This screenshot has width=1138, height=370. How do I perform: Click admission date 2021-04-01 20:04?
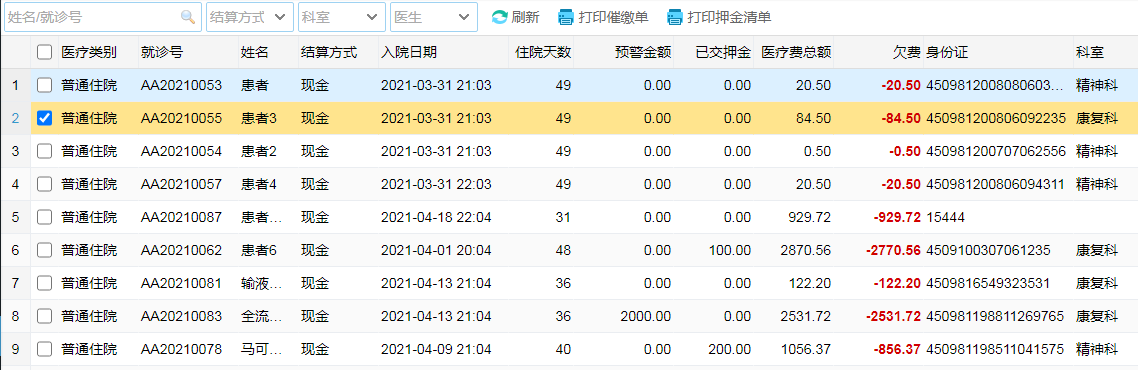(436, 250)
